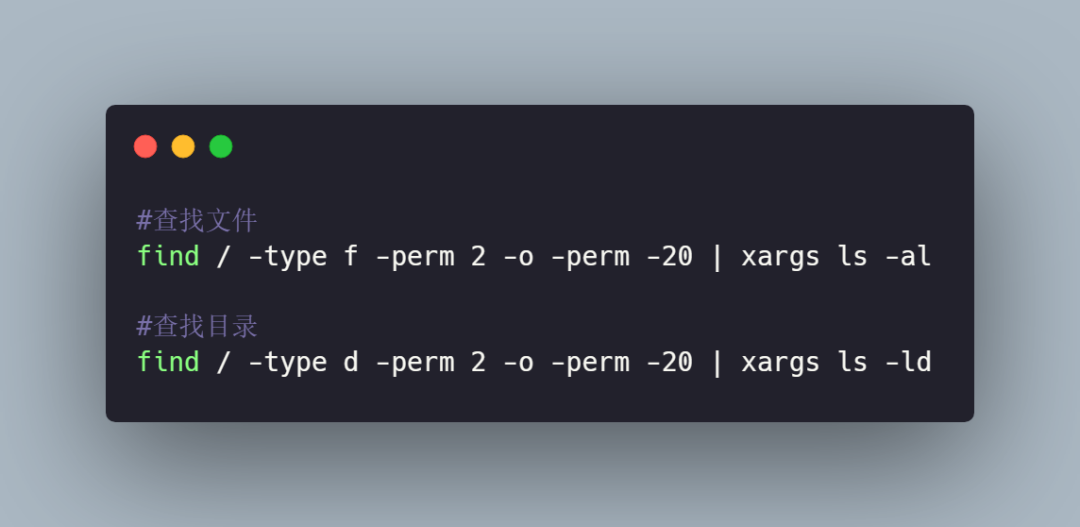This screenshot has width=1080, height=527.
Task: Click 'ls -al' at end of first command
Action: pyautogui.click(x=884, y=256)
